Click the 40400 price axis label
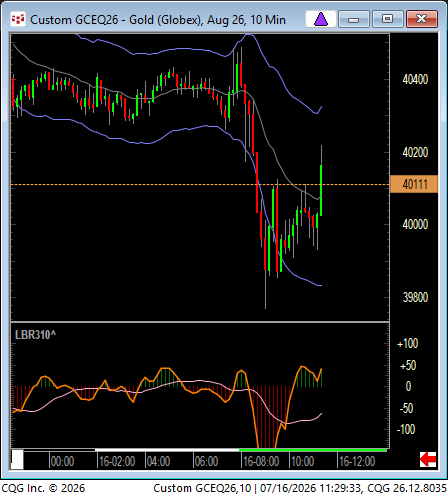The width and height of the screenshot is (448, 496). [415, 79]
